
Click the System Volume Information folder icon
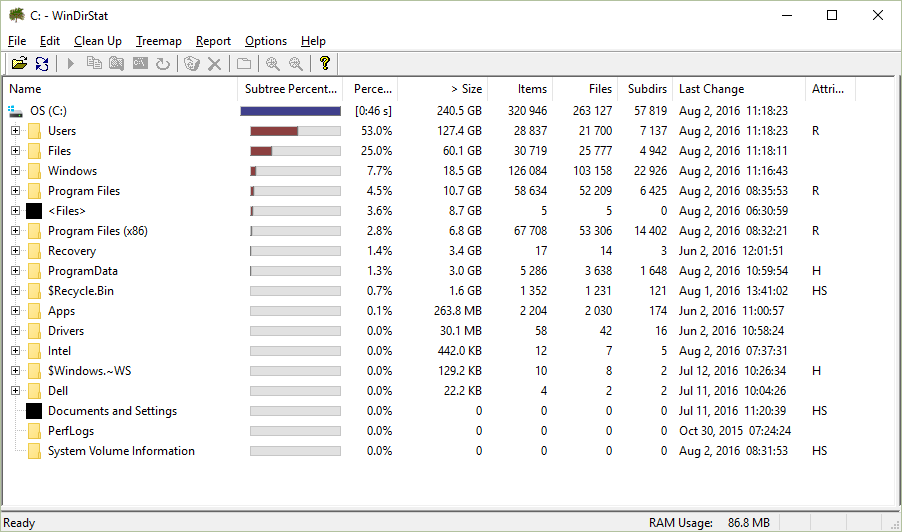point(35,451)
